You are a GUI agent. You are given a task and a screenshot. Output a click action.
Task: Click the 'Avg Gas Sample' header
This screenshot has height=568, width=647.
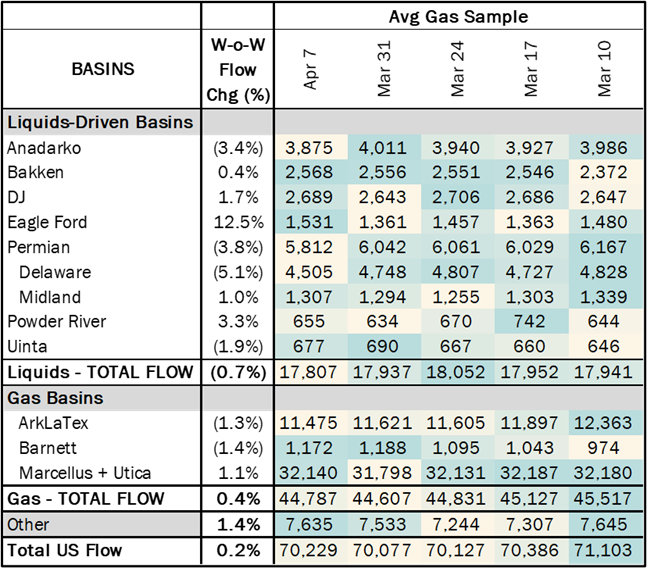point(458,17)
